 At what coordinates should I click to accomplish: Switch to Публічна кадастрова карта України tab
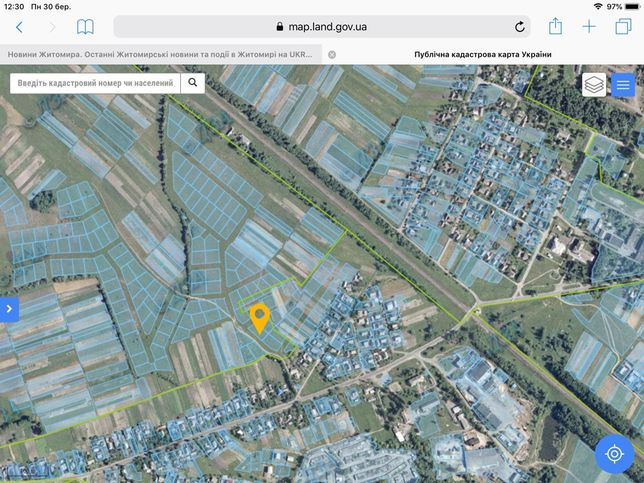coord(483,54)
